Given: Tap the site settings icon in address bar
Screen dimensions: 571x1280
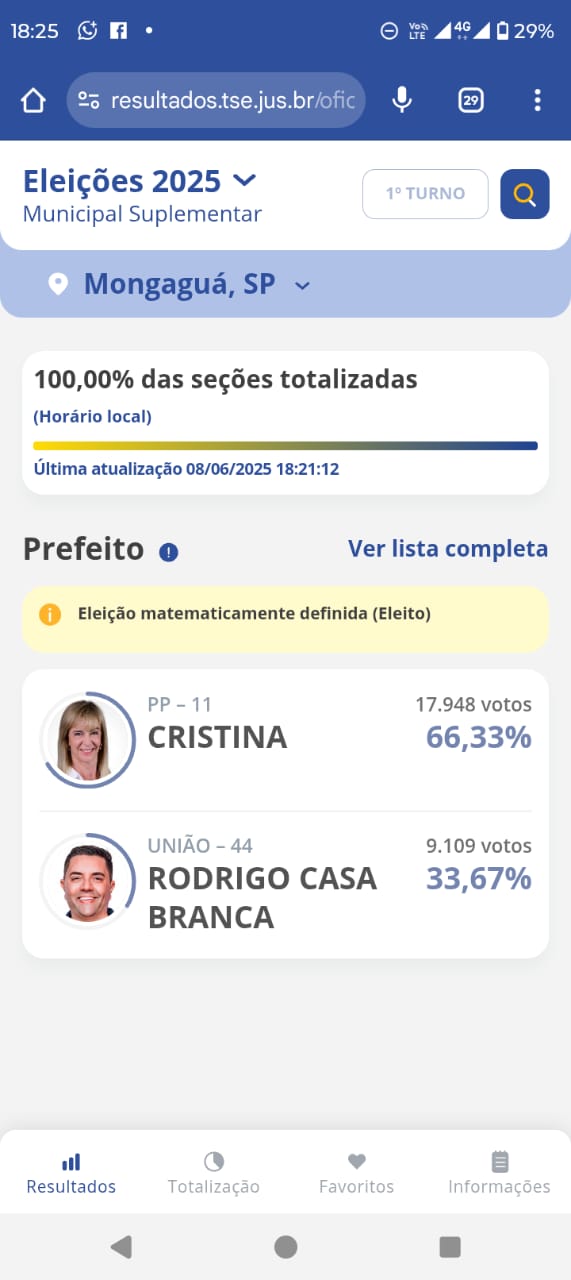Looking at the screenshot, I should 89,100.
